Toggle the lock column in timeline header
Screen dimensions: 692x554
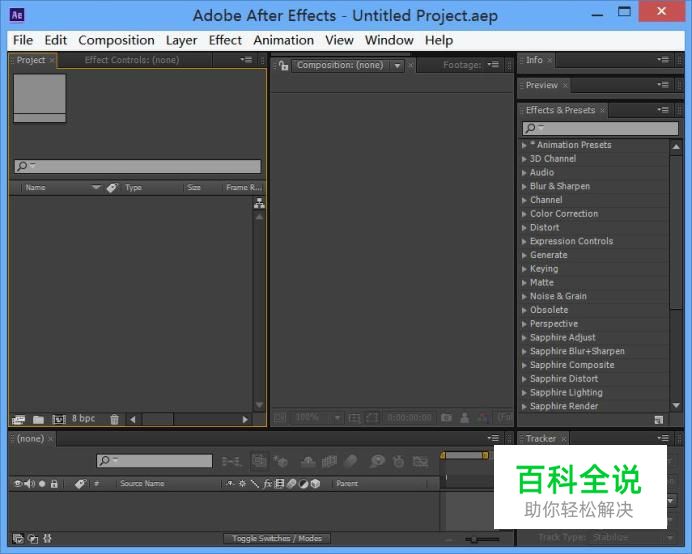(54, 484)
